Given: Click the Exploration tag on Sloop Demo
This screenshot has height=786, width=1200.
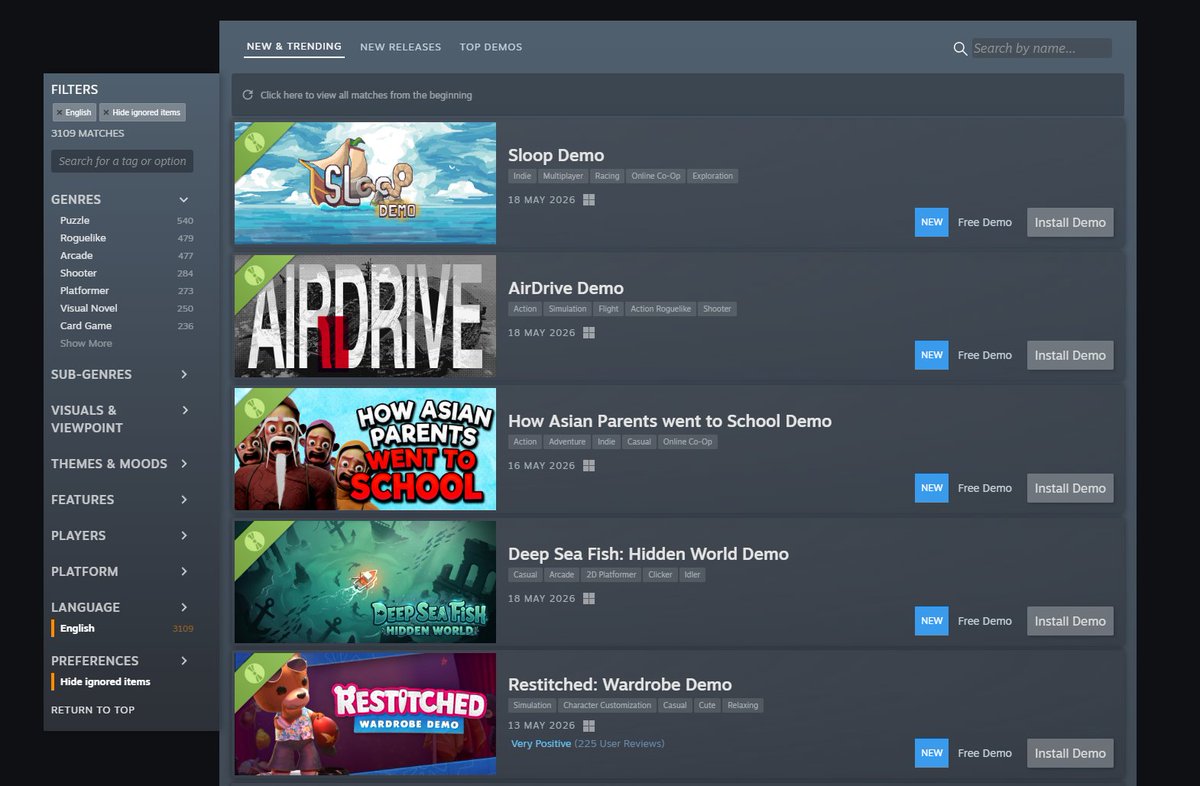Looking at the screenshot, I should tap(712, 176).
